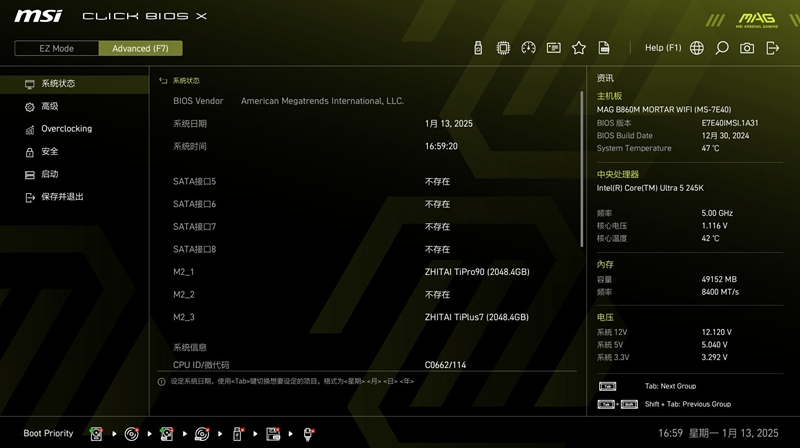Select 高级 in the left sidebar

tap(49, 106)
